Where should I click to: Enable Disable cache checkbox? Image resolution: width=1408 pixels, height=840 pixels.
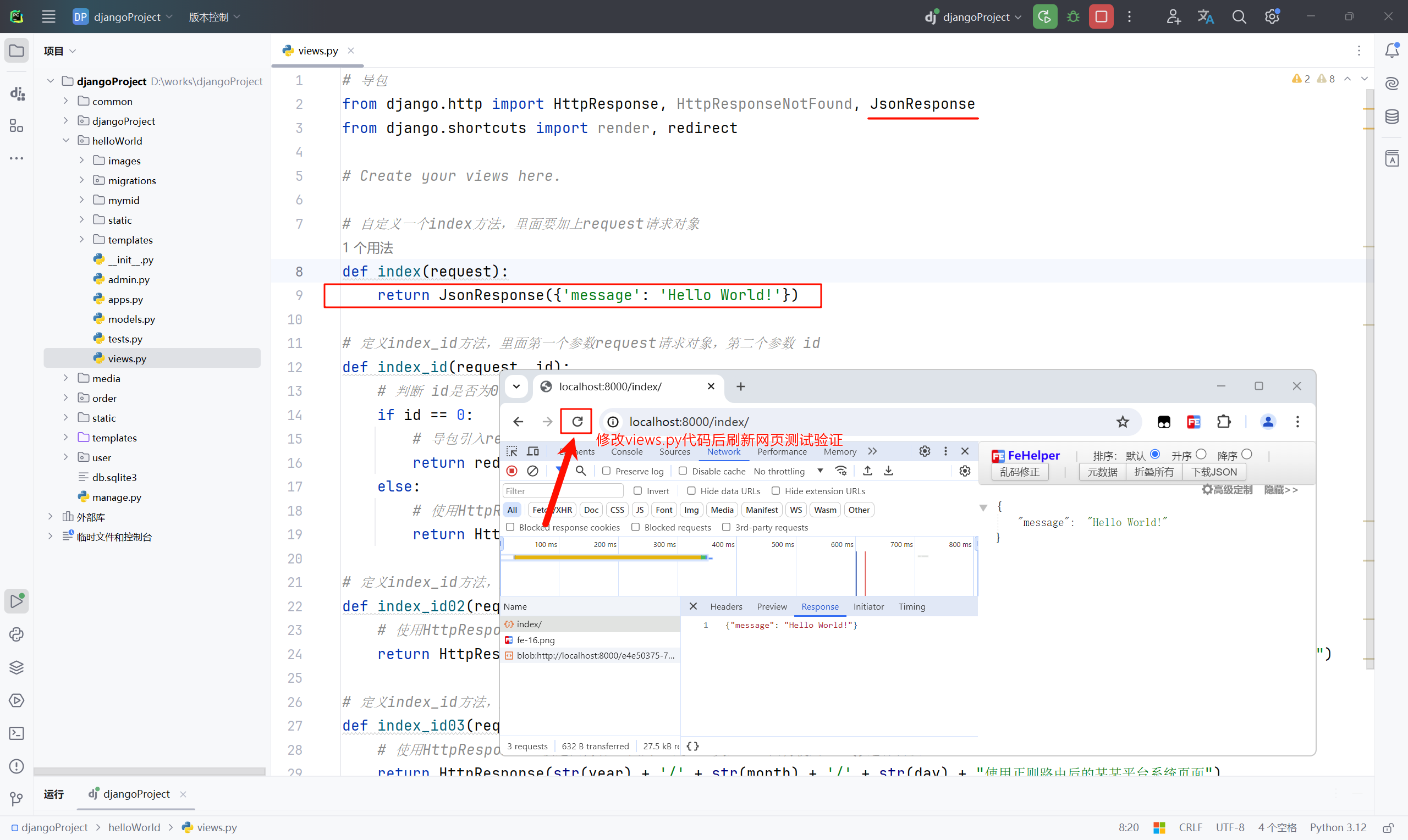pyautogui.click(x=682, y=471)
